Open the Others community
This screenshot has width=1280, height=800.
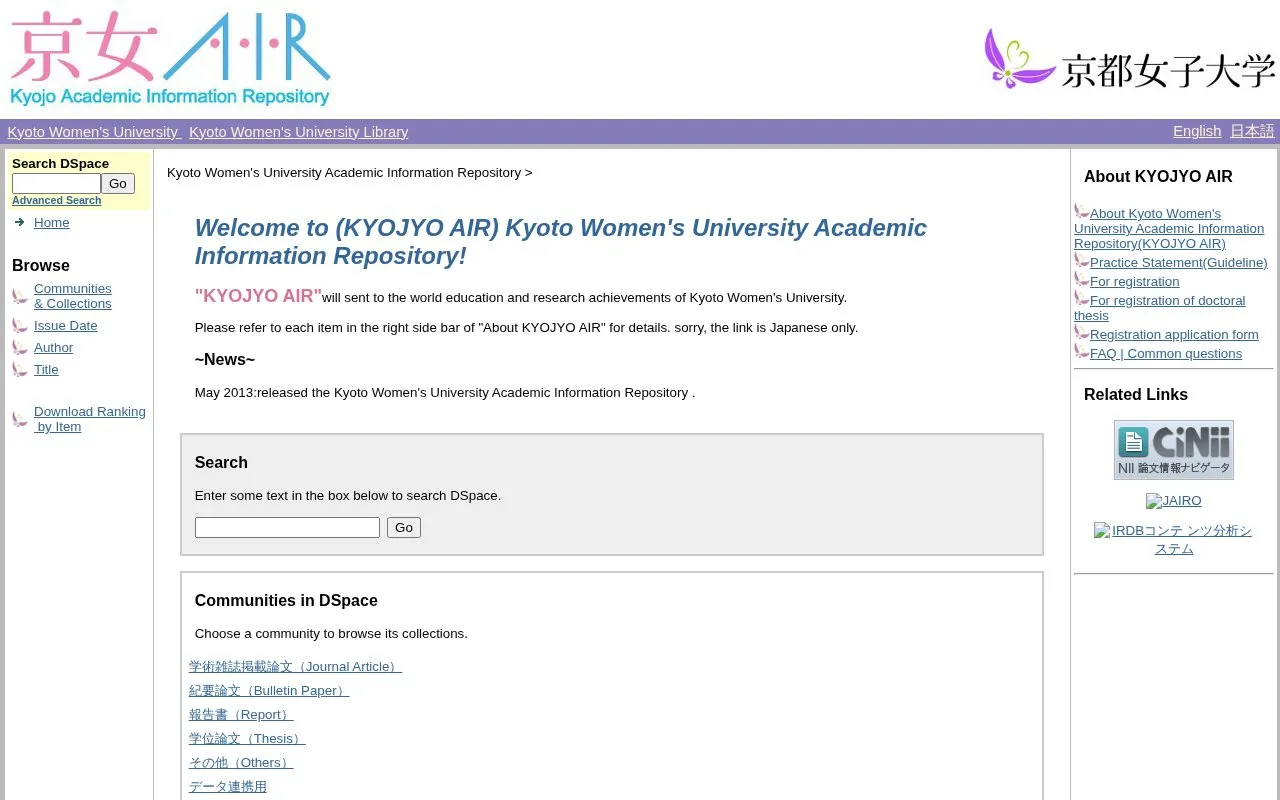[241, 763]
